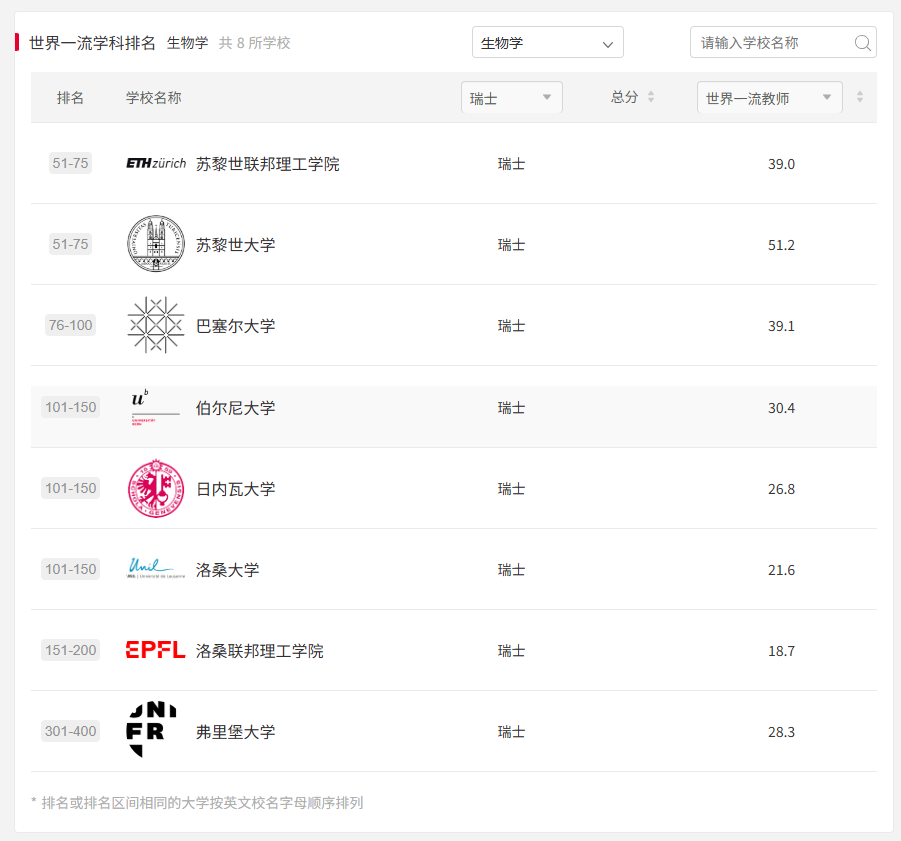The image size is (901, 841).
Task: Open the 世界一流教师 indicator dropdown
Action: tap(769, 98)
